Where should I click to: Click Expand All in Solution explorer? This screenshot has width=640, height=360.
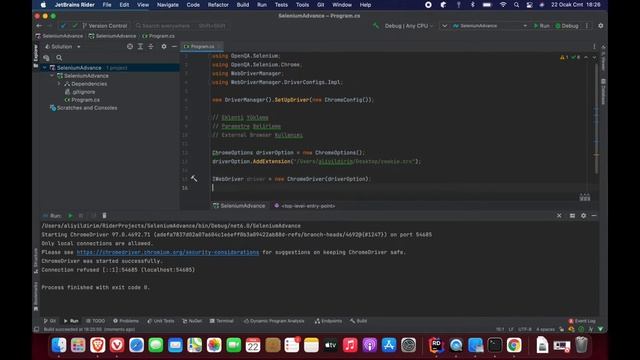(x=140, y=47)
